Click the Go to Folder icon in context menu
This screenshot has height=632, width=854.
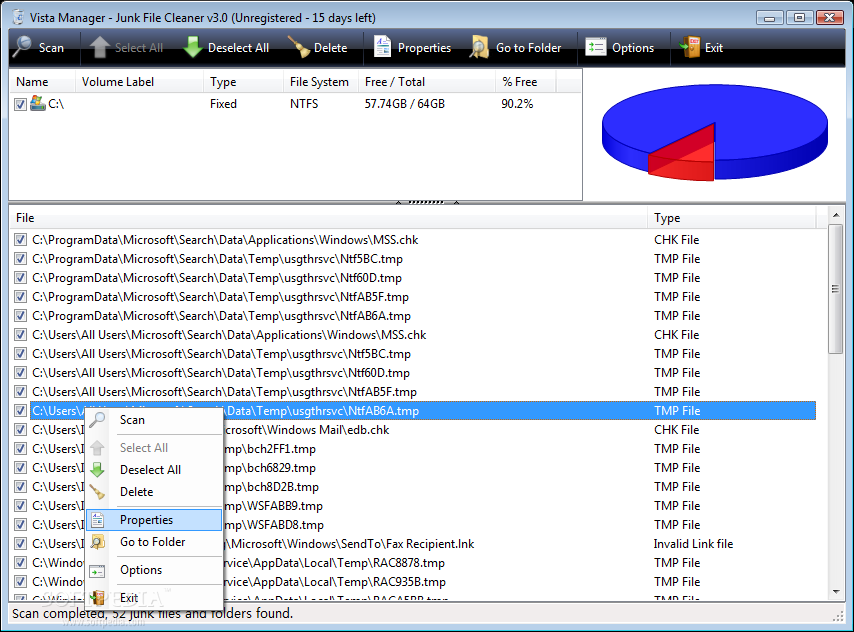(x=97, y=542)
